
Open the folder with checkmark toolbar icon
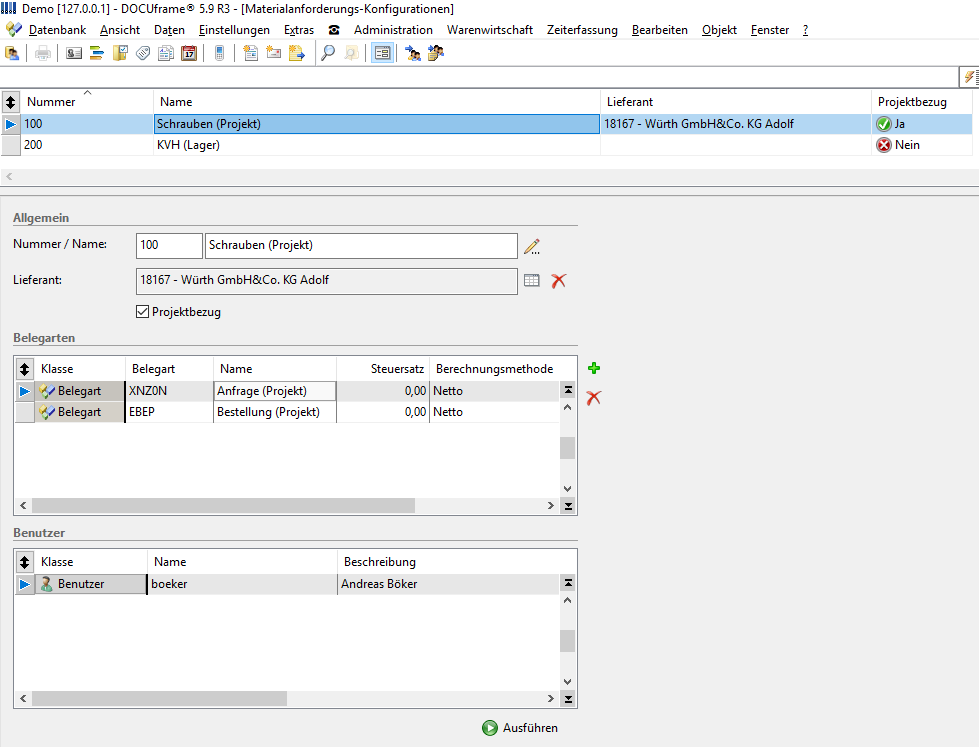coord(120,54)
